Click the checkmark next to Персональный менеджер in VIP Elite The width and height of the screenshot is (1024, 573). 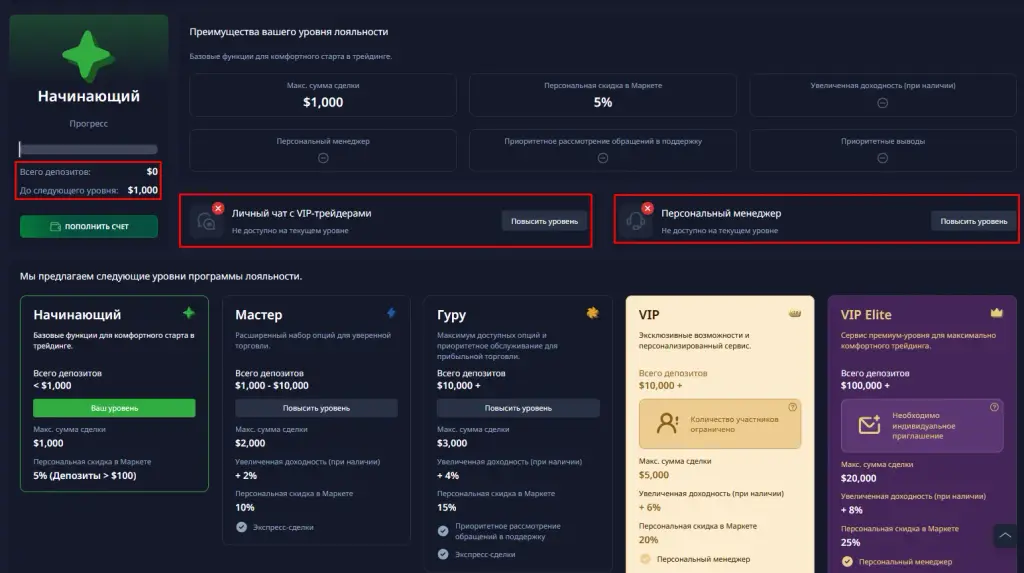(x=847, y=561)
